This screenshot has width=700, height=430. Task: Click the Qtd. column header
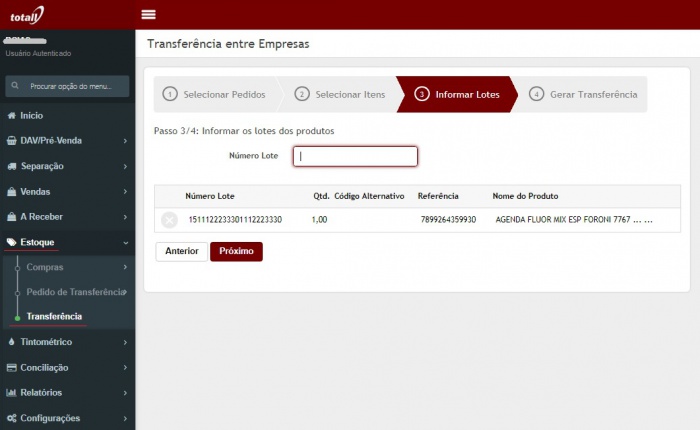pos(321,196)
